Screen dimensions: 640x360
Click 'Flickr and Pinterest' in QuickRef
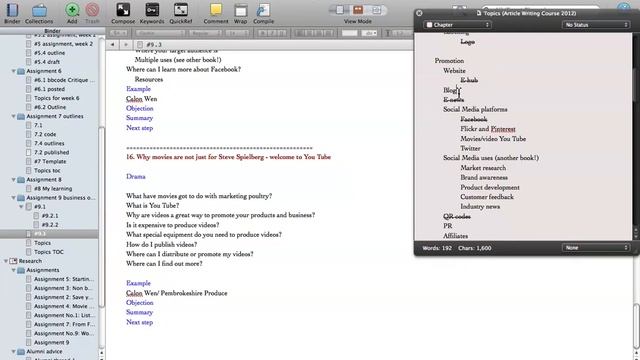point(488,129)
